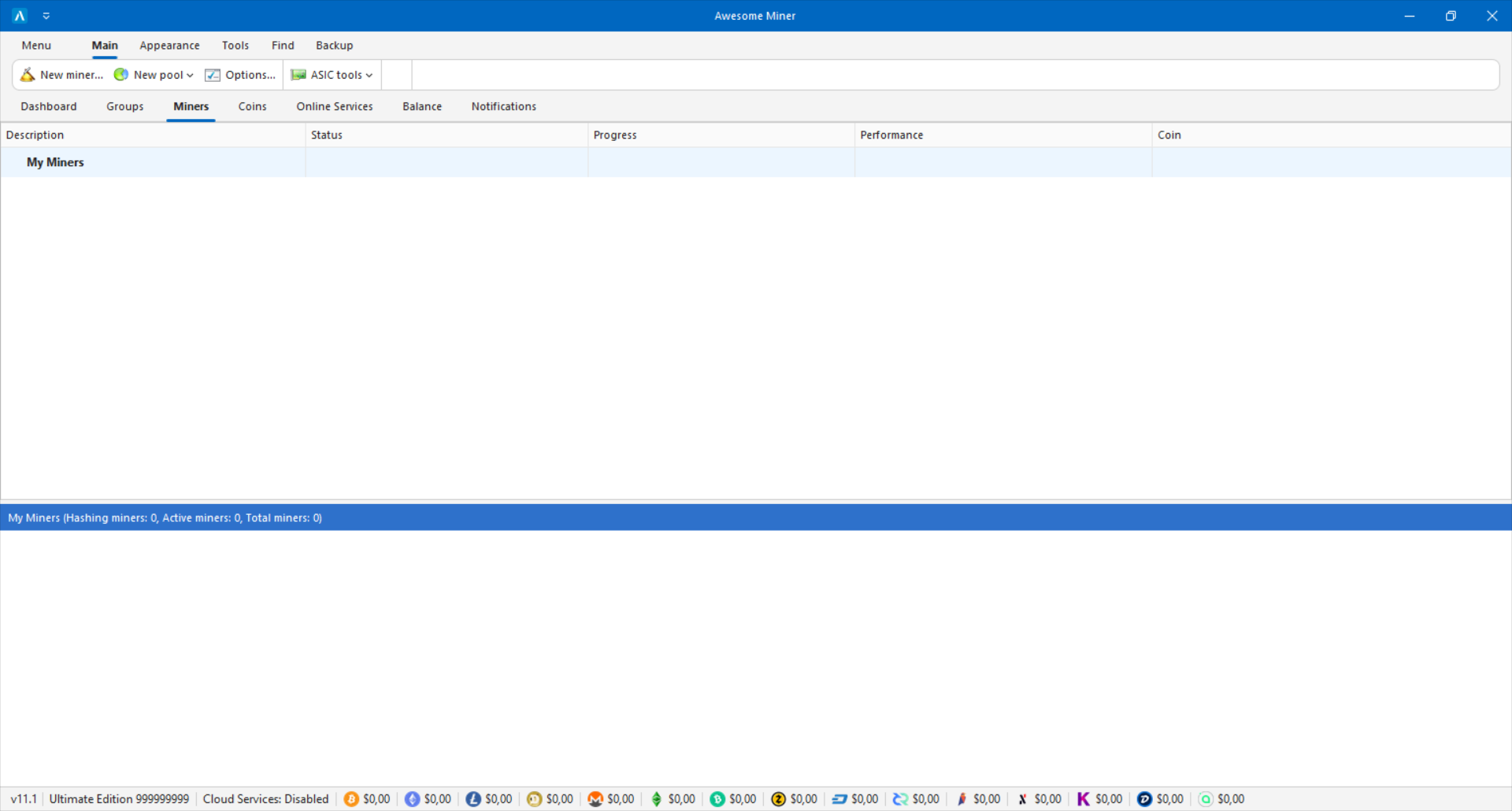Click the $0,00 value next to Bitcoin
This screenshot has height=811, width=1512.
[x=376, y=799]
